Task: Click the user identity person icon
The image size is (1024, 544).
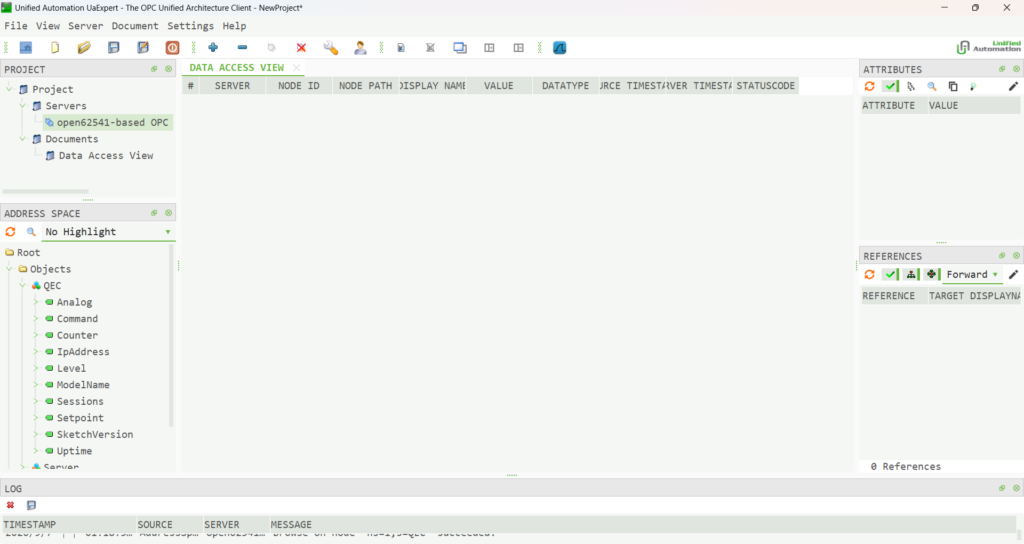Action: coord(360,48)
